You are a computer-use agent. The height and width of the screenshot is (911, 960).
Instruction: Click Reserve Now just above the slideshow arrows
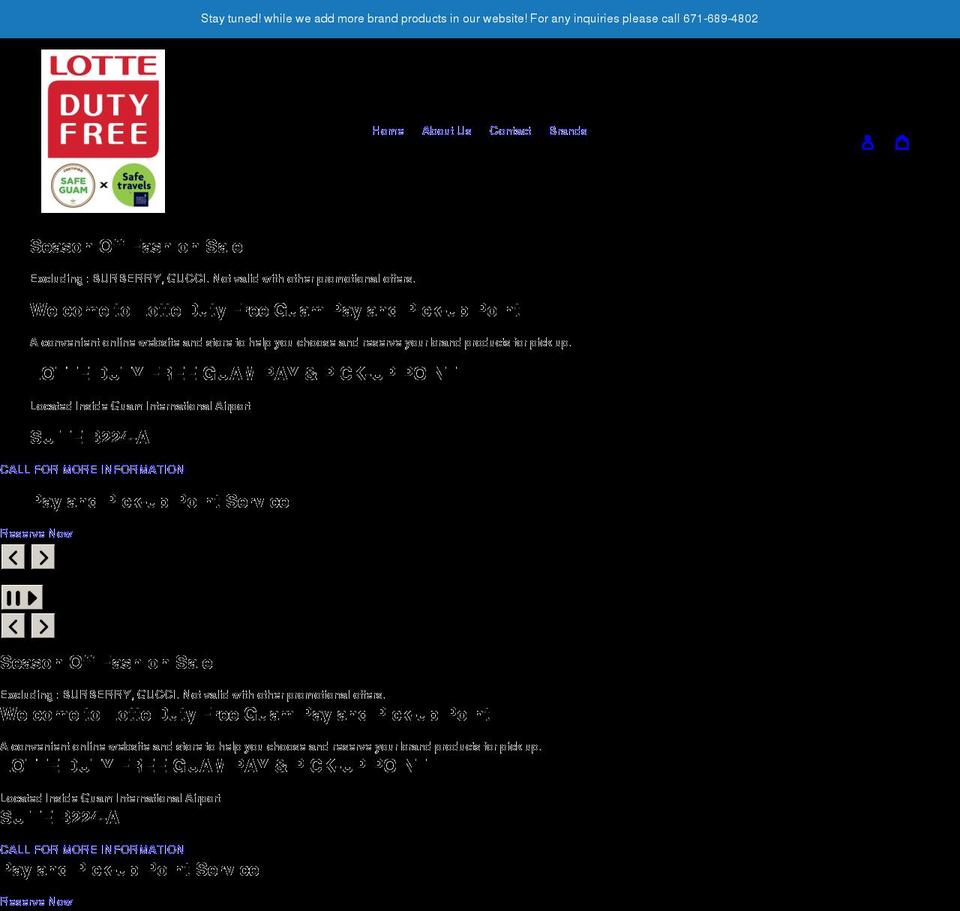point(36,533)
